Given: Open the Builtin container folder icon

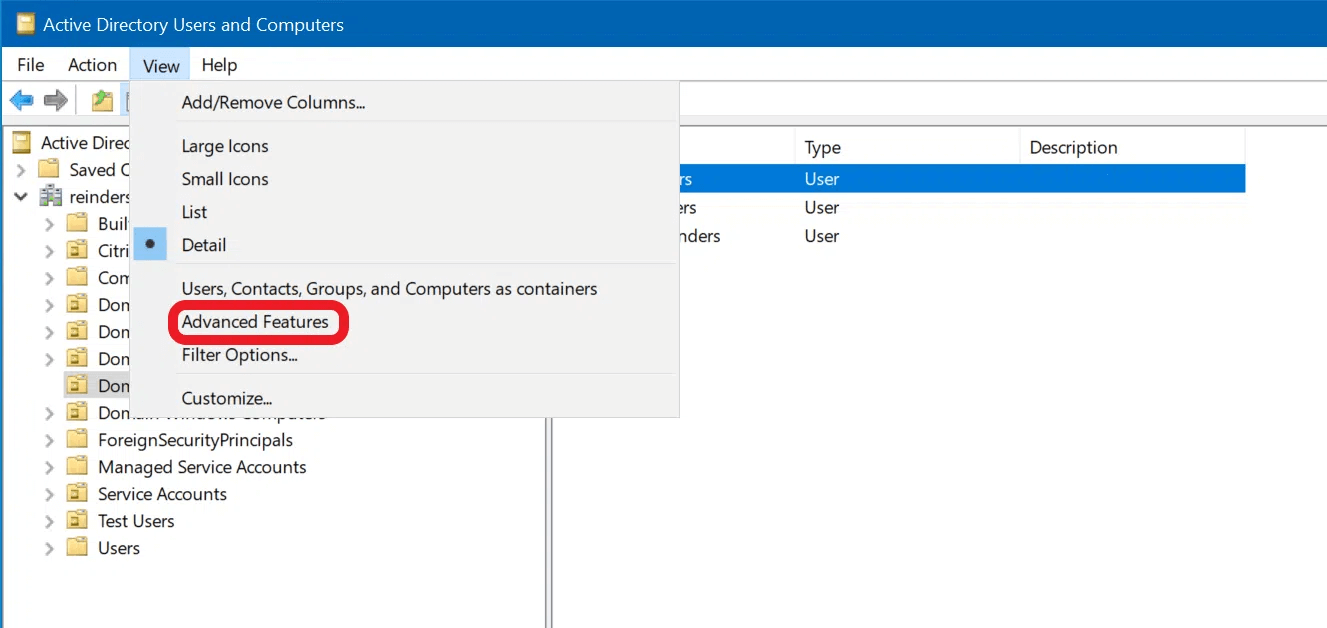Looking at the screenshot, I should 76,223.
